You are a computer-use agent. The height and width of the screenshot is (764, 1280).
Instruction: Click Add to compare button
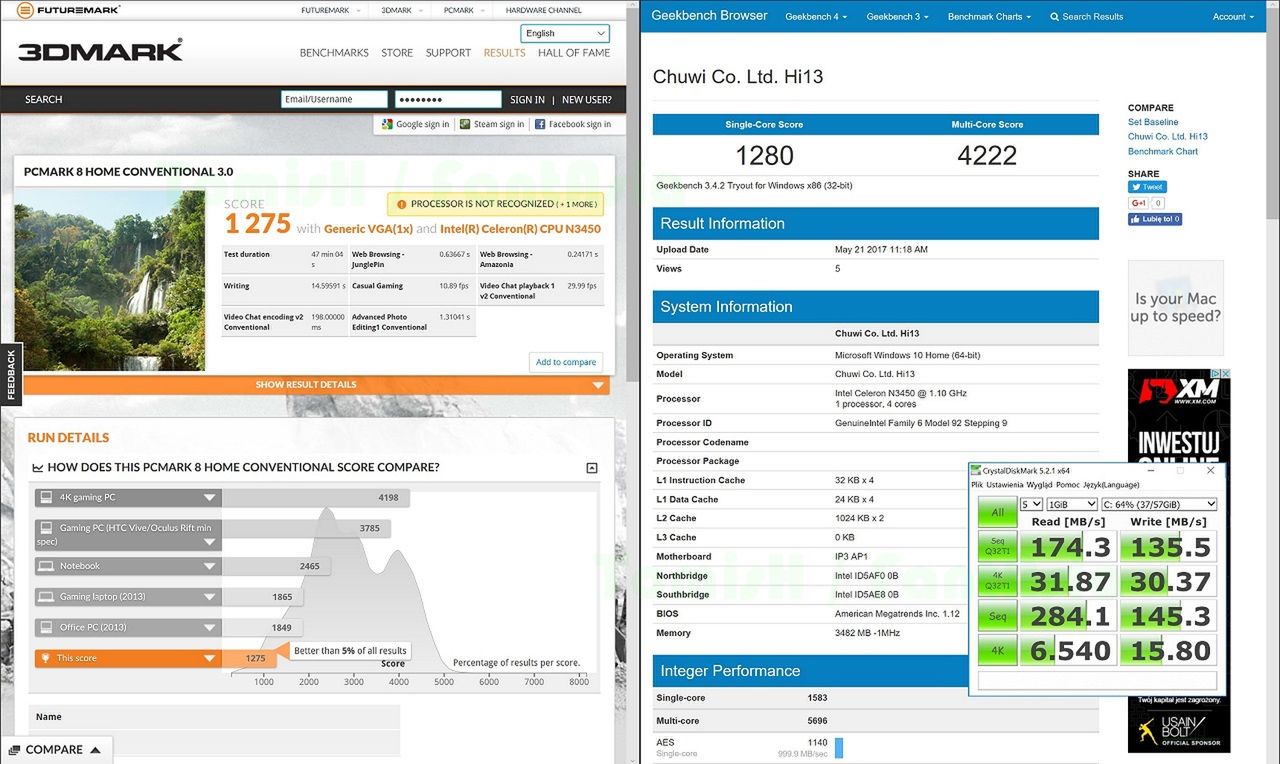[x=566, y=362]
